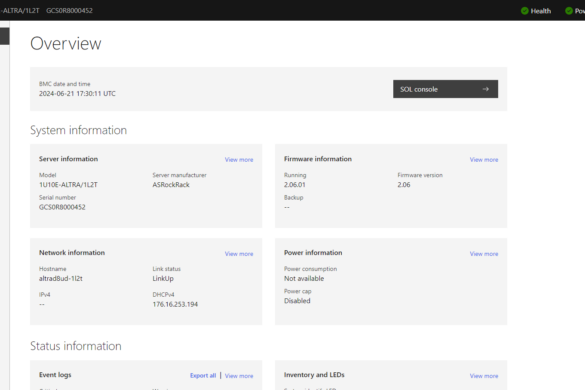
Task: Open the SOL console button
Action: (445, 89)
